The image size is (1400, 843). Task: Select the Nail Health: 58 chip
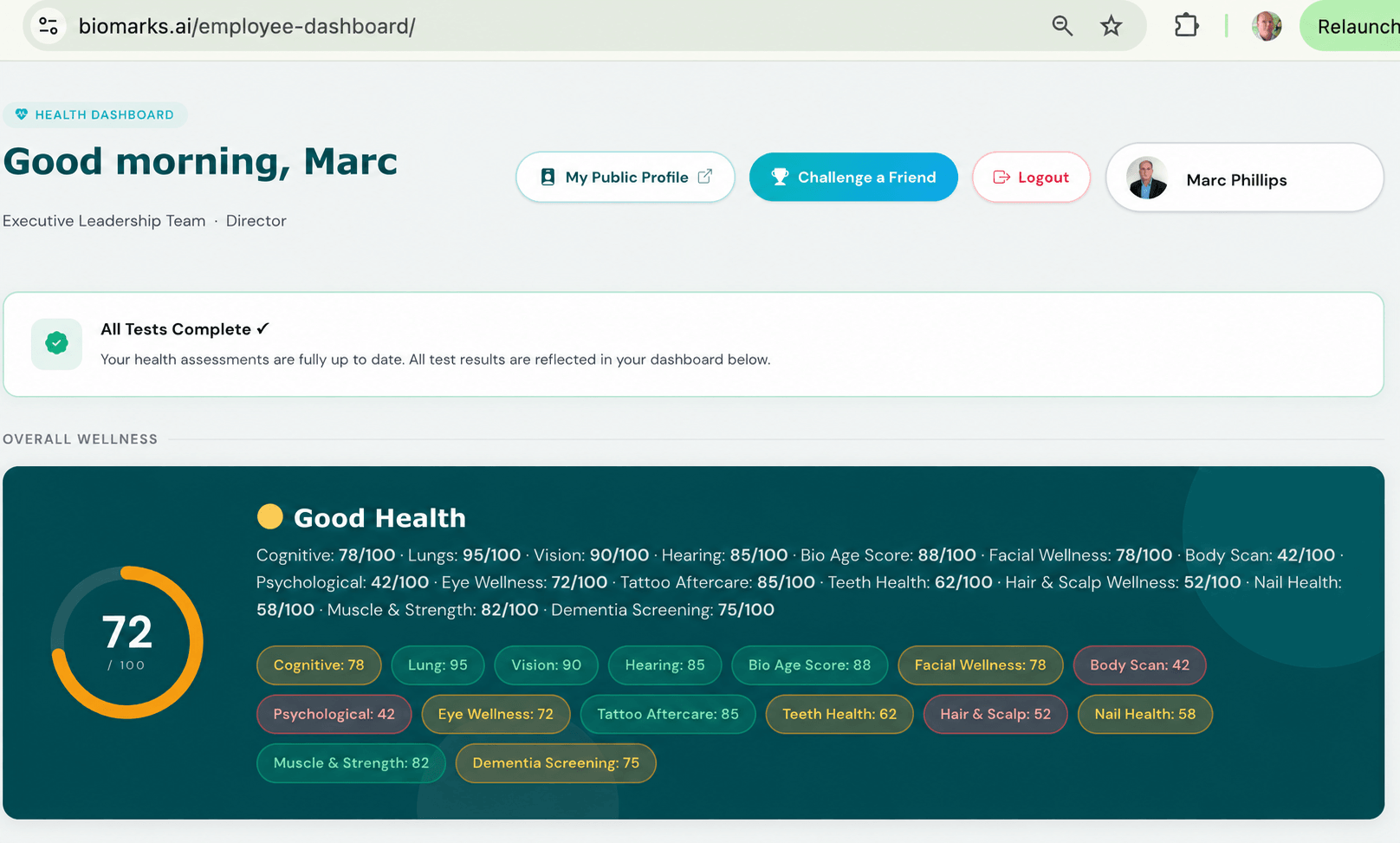pyautogui.click(x=1144, y=714)
